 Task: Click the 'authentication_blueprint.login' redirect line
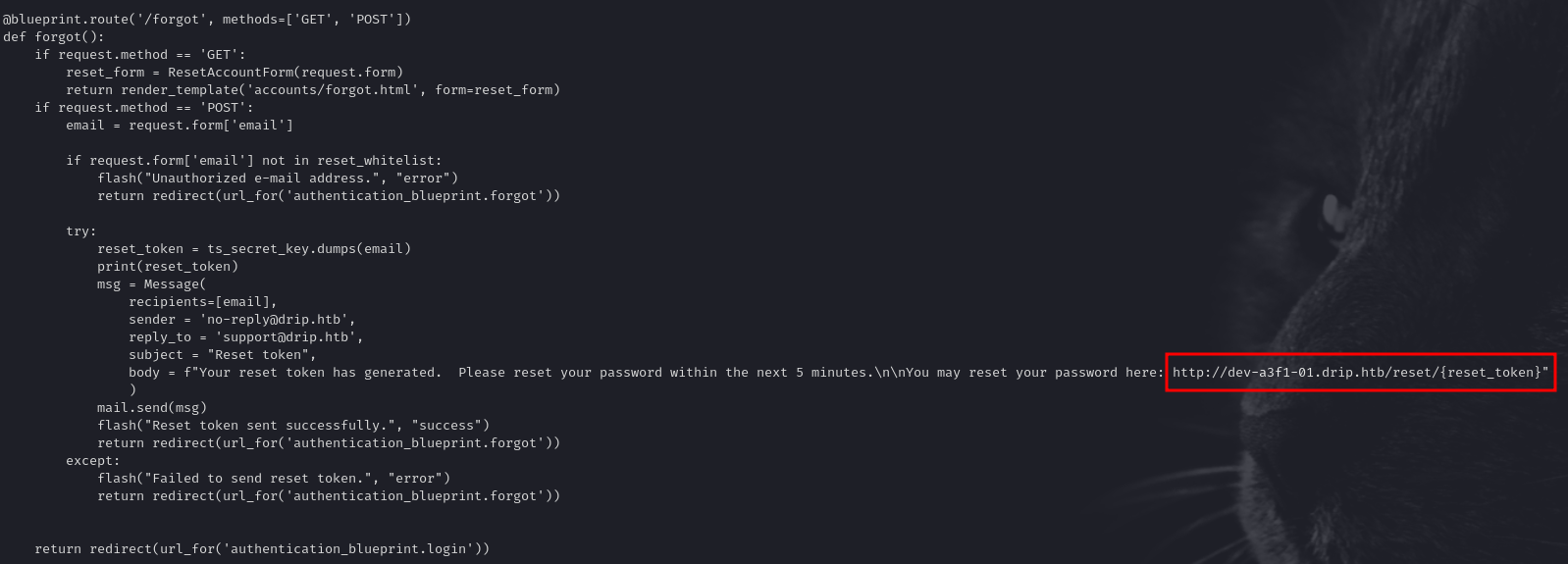coord(262,549)
